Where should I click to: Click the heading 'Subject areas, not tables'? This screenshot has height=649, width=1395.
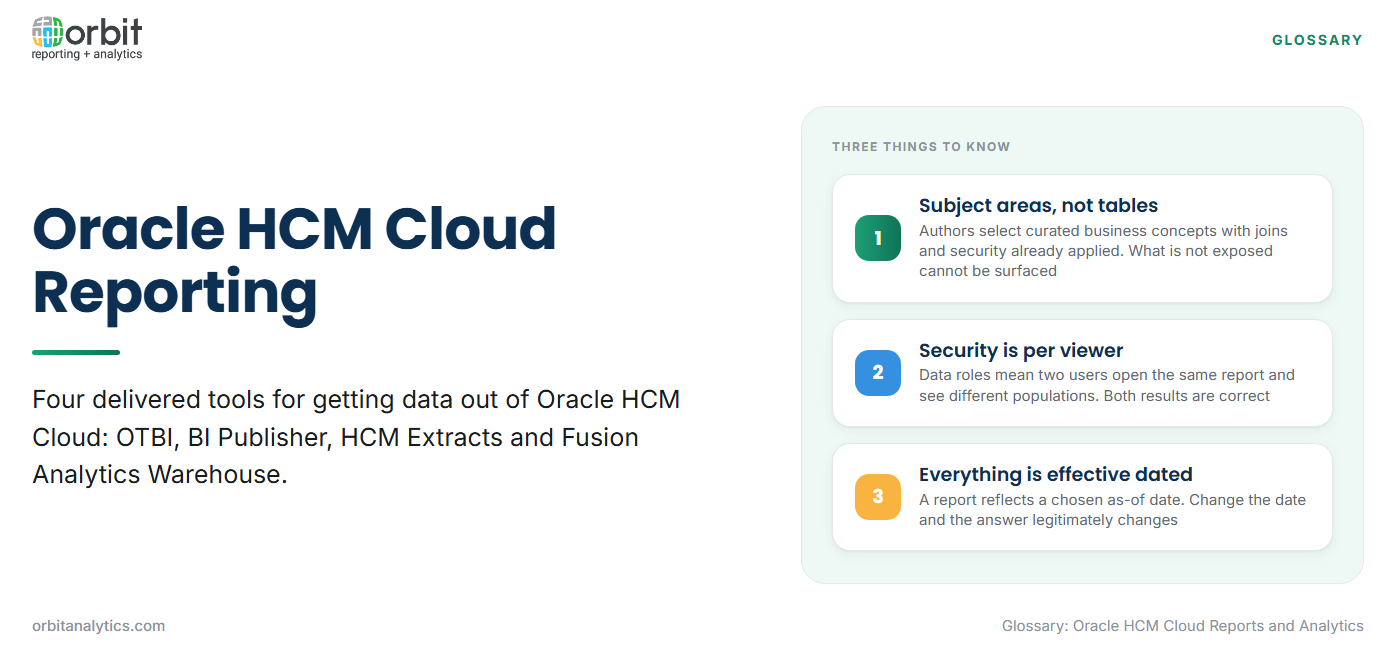(x=1038, y=206)
